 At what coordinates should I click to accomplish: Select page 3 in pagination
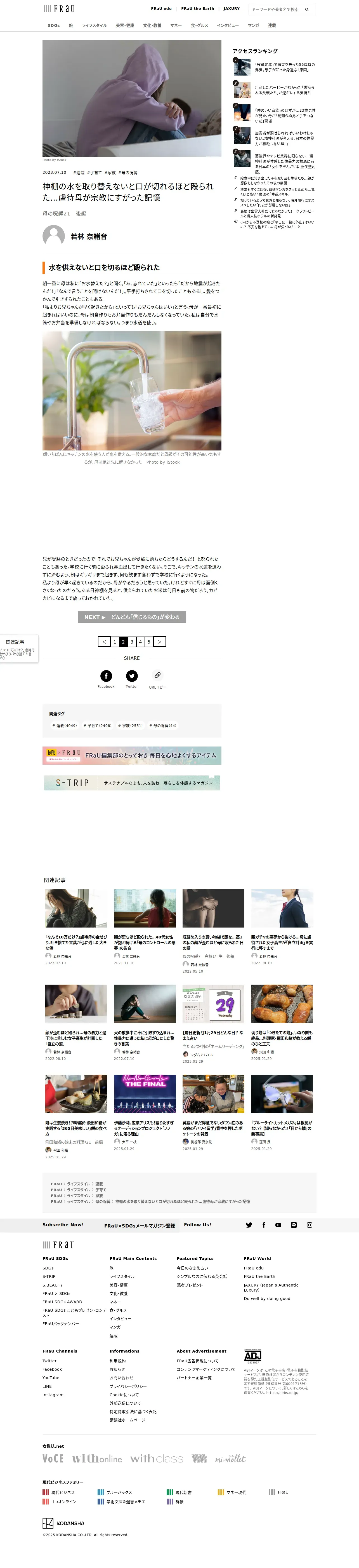131,642
